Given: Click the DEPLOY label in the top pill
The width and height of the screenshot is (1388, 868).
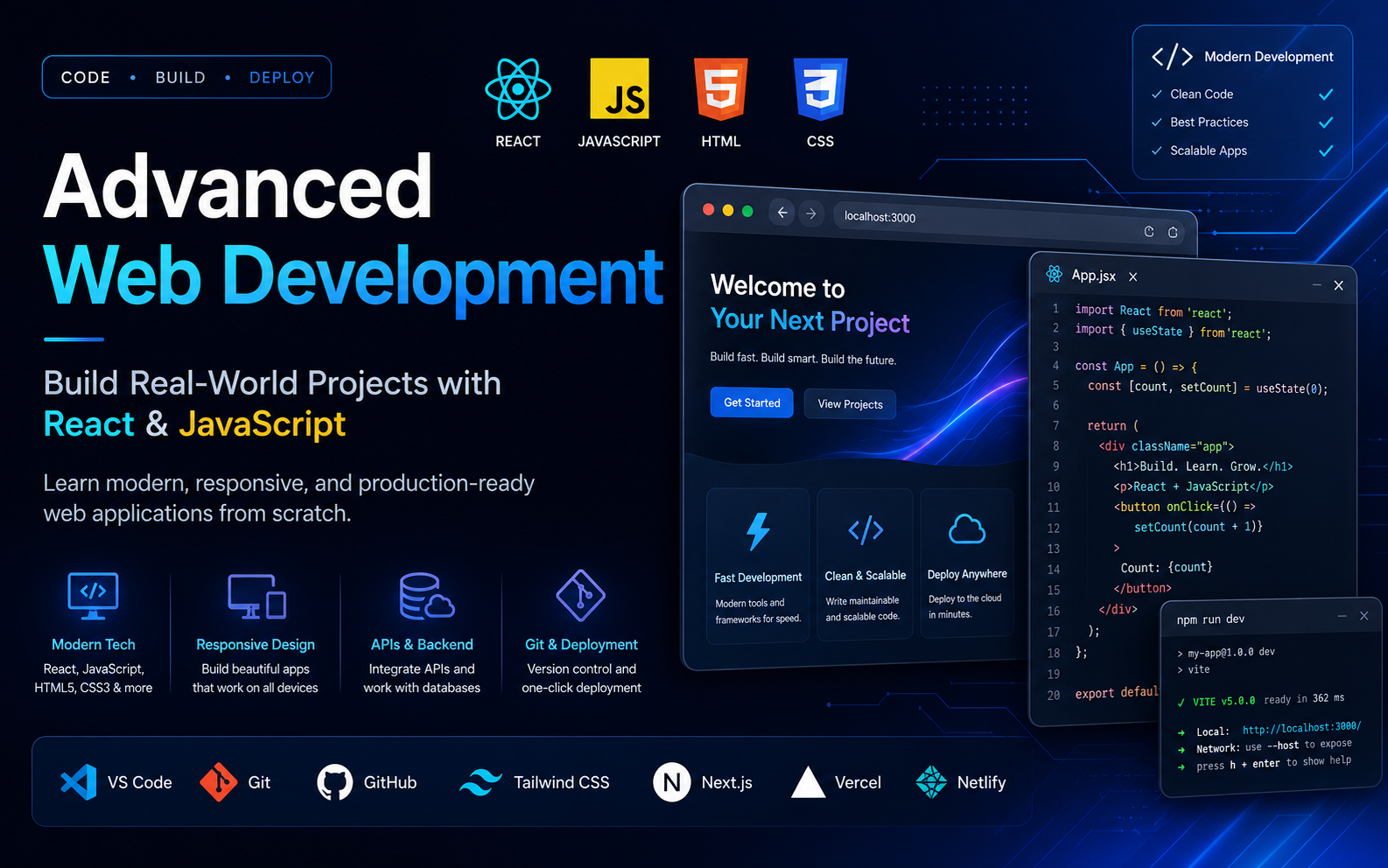Looking at the screenshot, I should coord(282,77).
